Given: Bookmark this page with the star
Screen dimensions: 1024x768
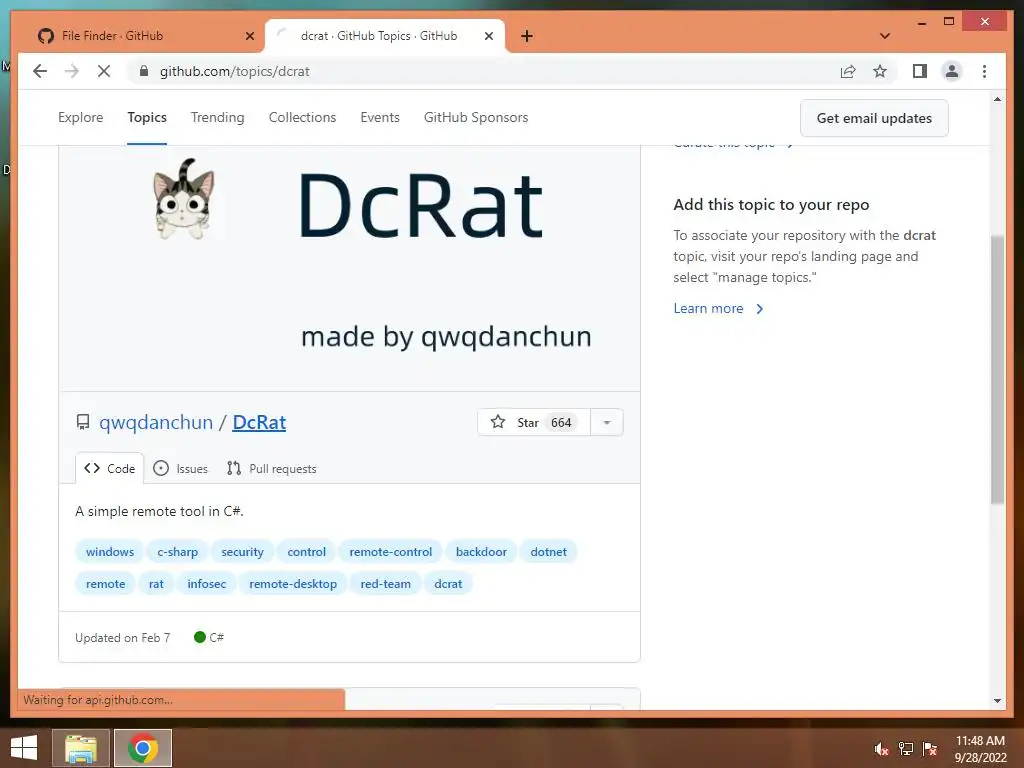Looking at the screenshot, I should click(880, 71).
